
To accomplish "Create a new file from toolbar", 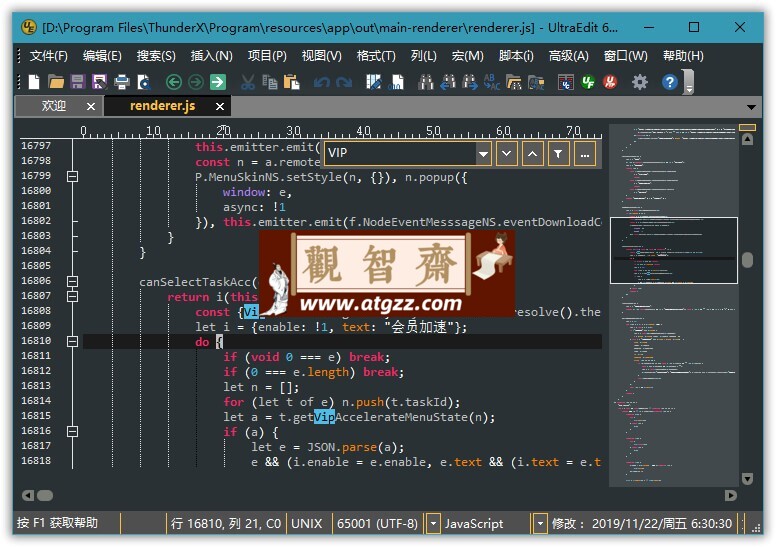I will point(34,82).
